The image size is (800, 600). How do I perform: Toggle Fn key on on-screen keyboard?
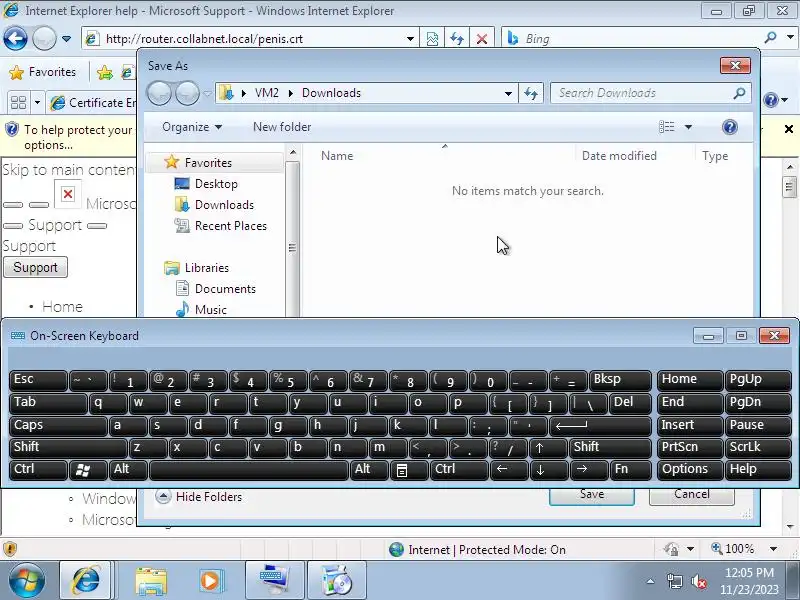tap(631, 470)
